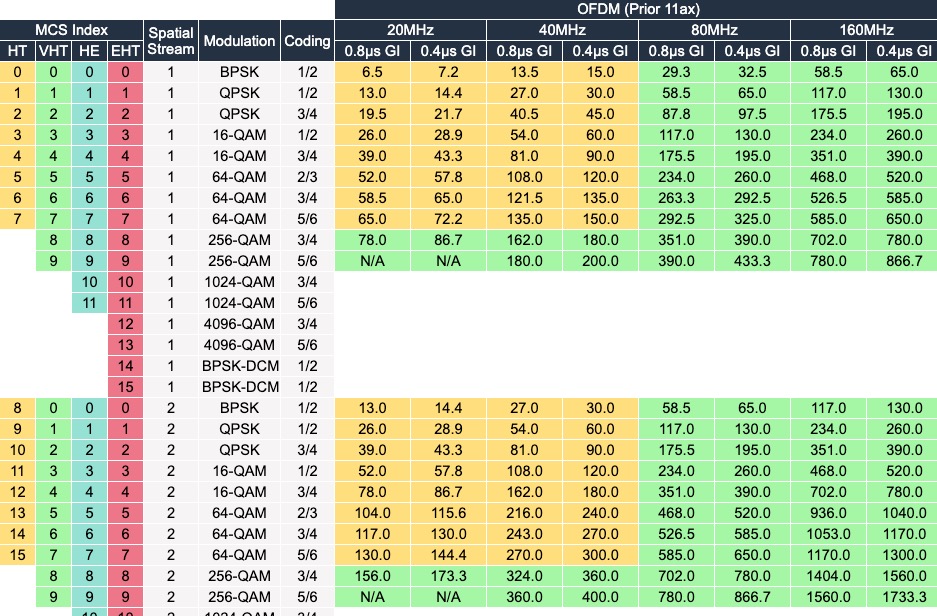Image resolution: width=937 pixels, height=616 pixels.
Task: Click the "160MHz" bandwidth header
Action: [x=864, y=30]
